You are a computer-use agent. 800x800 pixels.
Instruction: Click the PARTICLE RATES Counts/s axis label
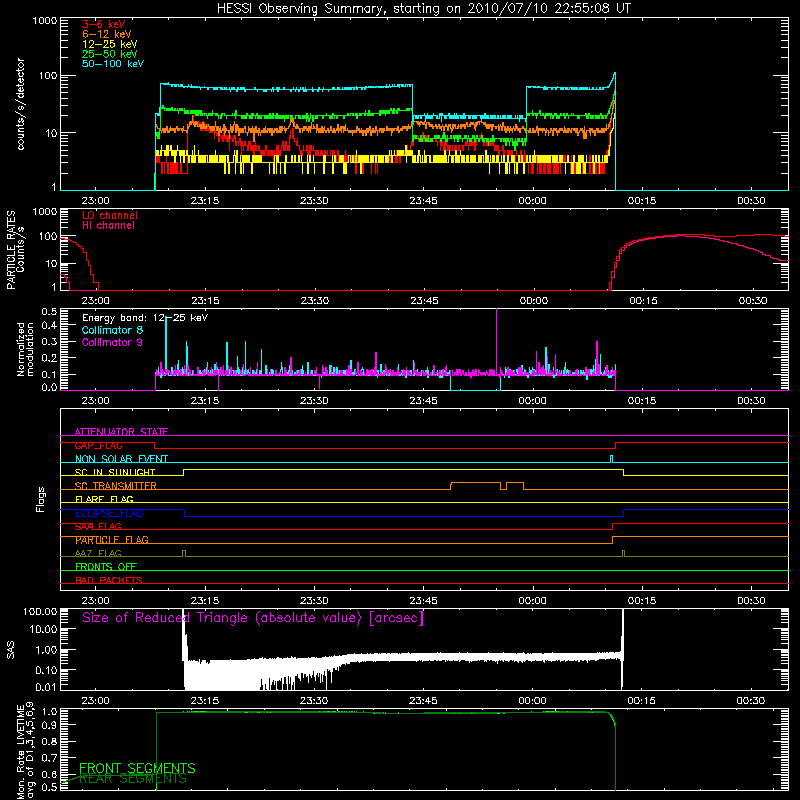click(x=15, y=250)
